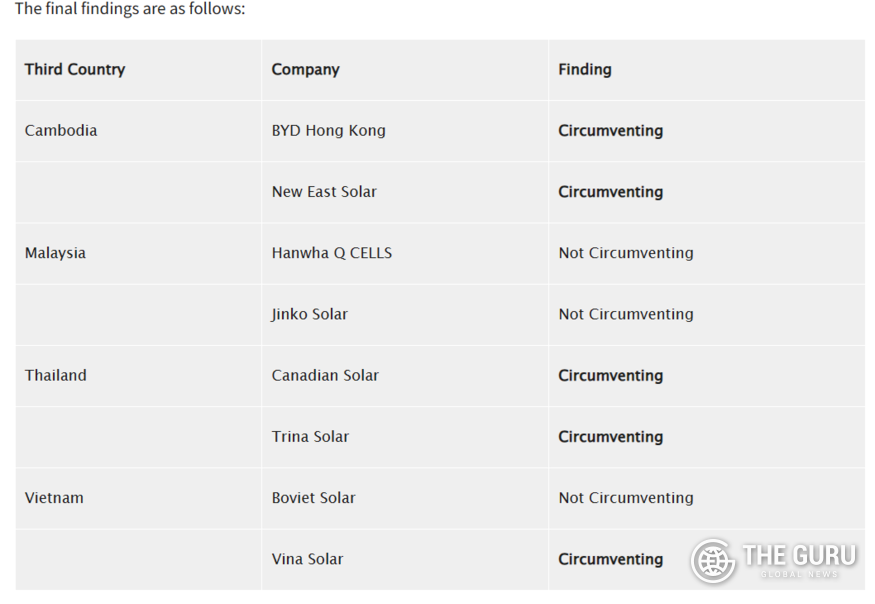Image resolution: width=875 pixels, height=604 pixels.
Task: Click the Malaysia country cell
Action: point(55,253)
